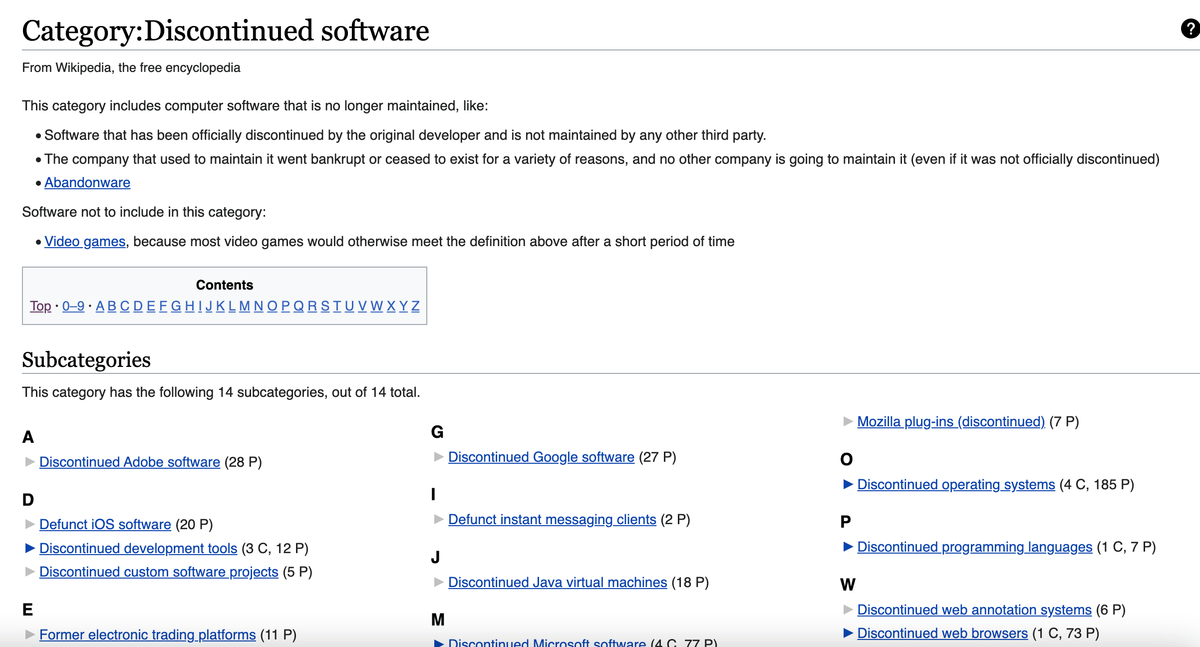Jump to letter P in Contents index

(x=286, y=305)
